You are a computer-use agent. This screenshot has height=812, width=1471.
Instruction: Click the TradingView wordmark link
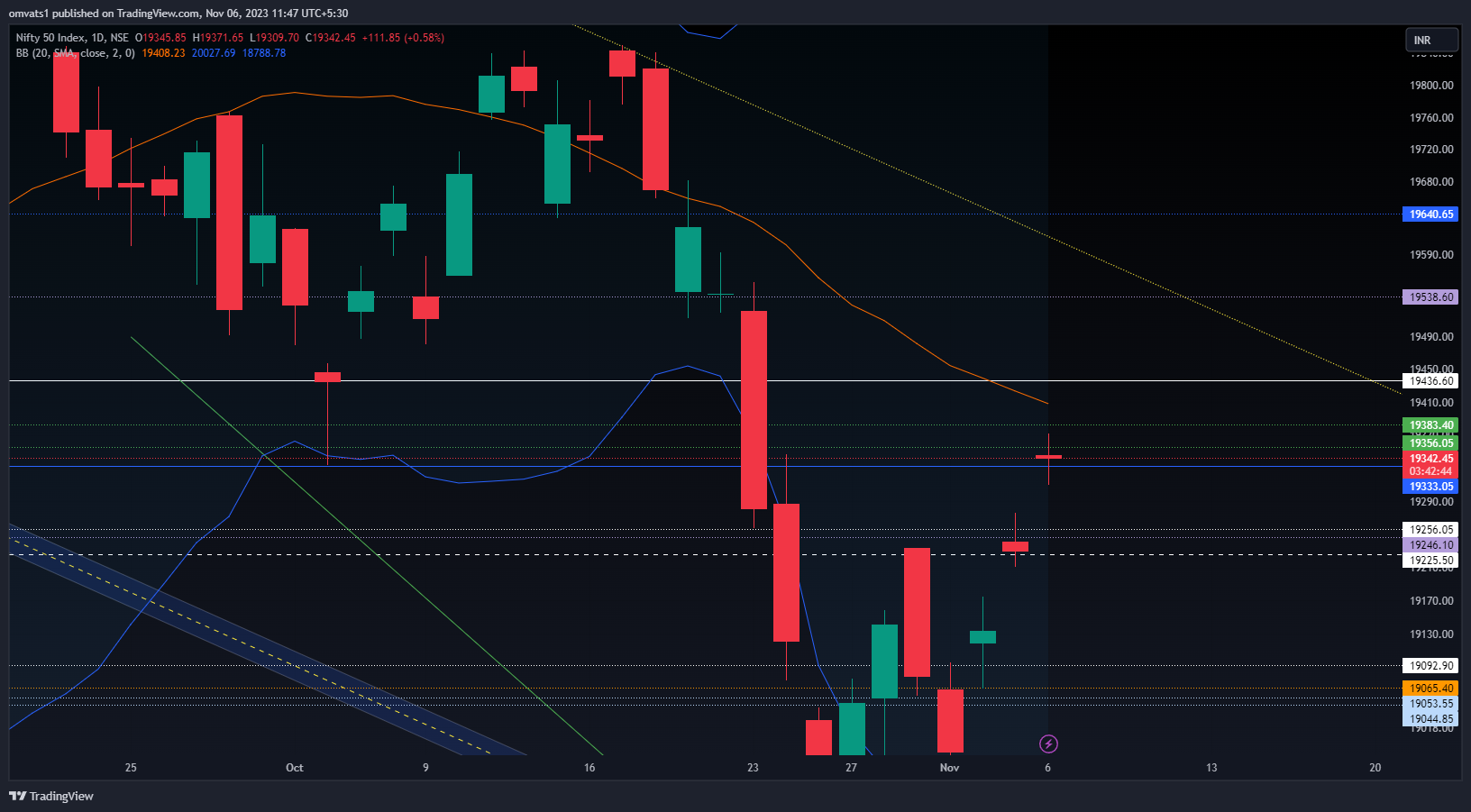[x=61, y=796]
